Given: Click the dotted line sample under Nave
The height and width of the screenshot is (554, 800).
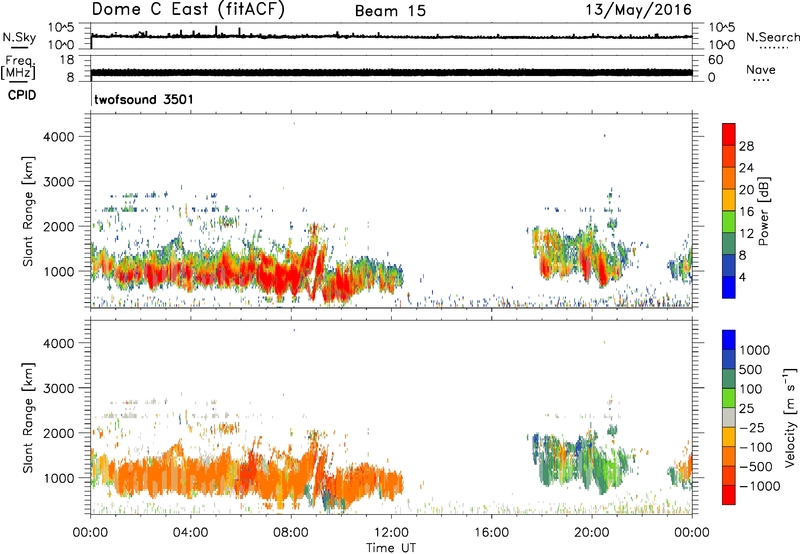Looking at the screenshot, I should 761,80.
